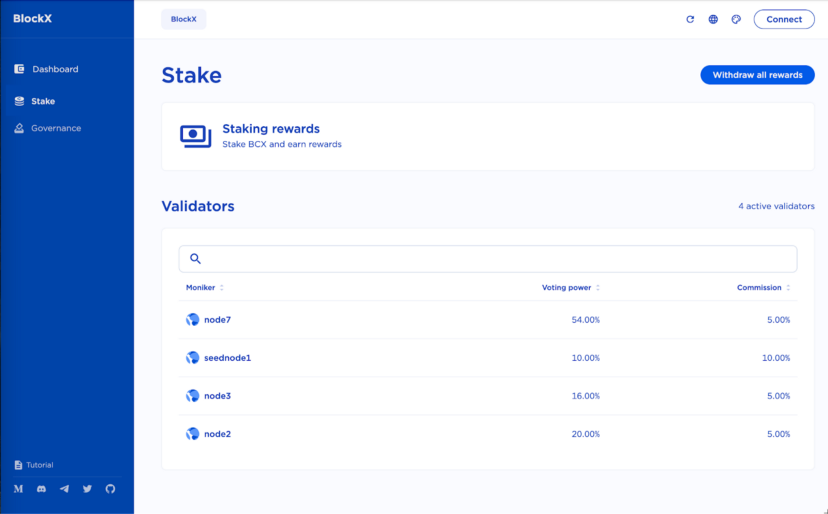Click the refresh icon in header
The width and height of the screenshot is (828, 514).
click(x=690, y=19)
